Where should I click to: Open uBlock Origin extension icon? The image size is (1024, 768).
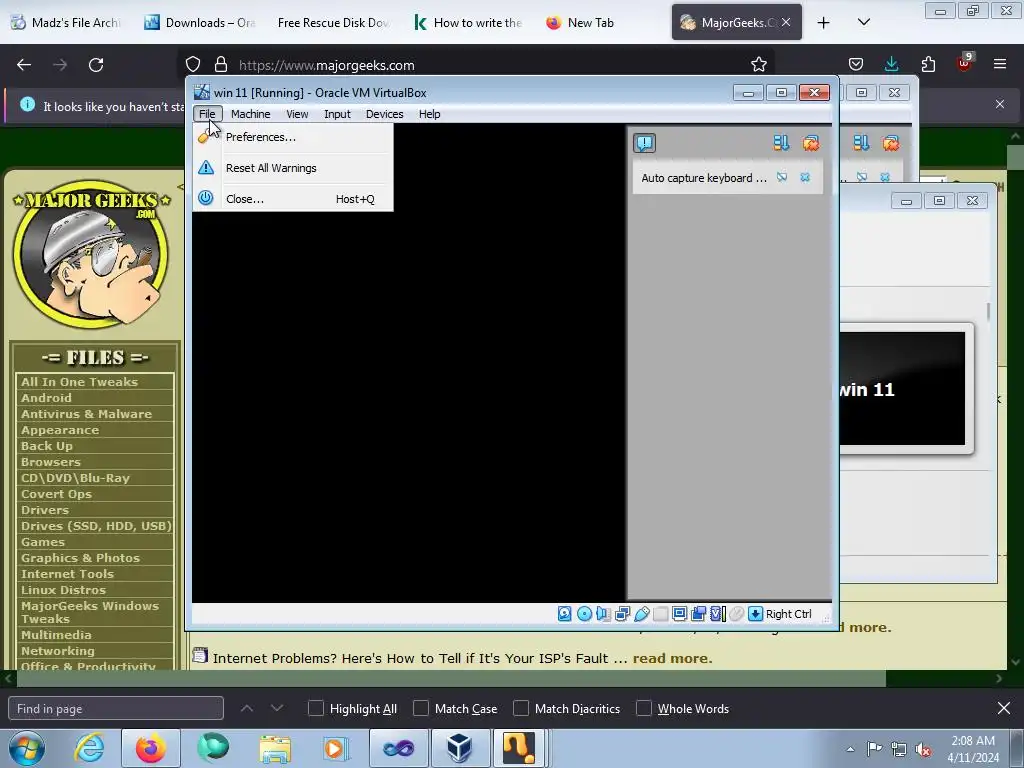[x=964, y=63]
